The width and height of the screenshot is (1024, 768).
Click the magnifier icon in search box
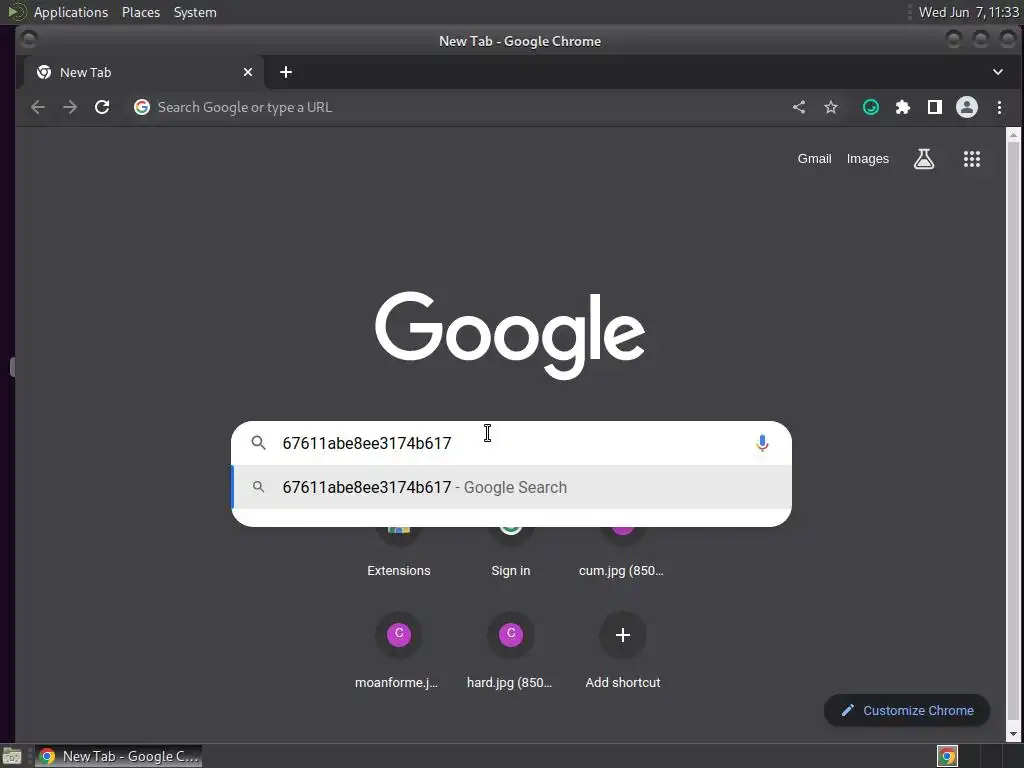pyautogui.click(x=259, y=443)
